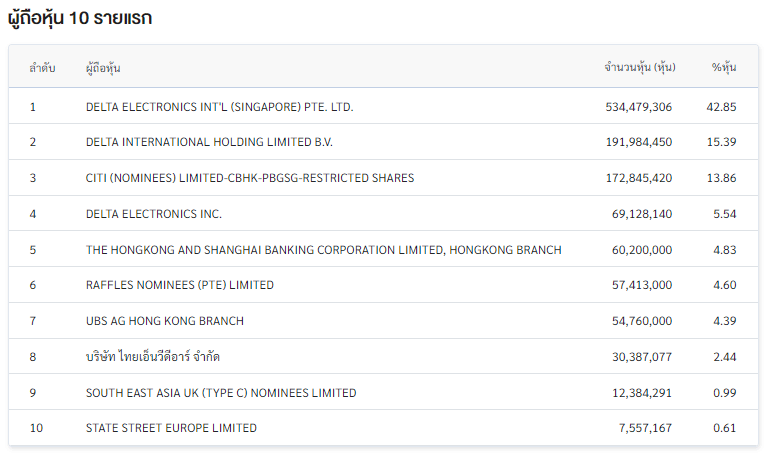Viewport: 766px width, 455px height.
Task: Select State Street Europe Limited
Action: pyautogui.click(x=171, y=428)
